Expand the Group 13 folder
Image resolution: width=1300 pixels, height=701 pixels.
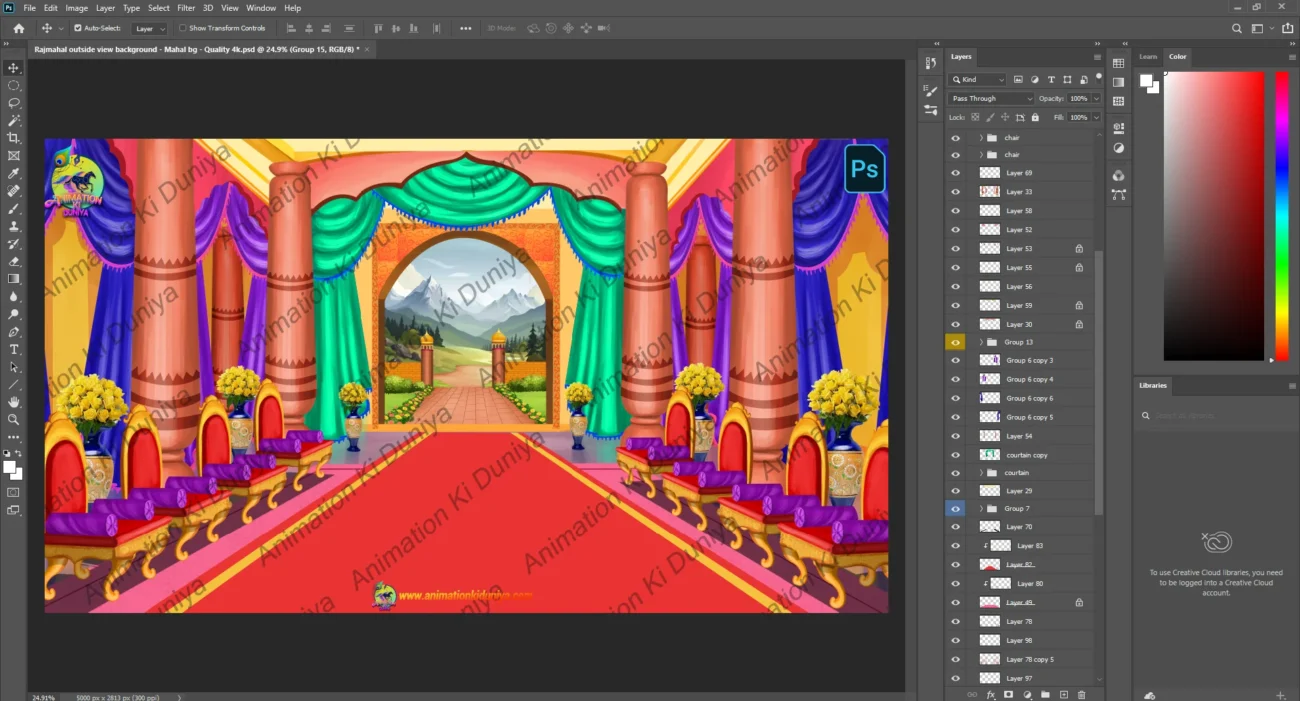tap(981, 342)
